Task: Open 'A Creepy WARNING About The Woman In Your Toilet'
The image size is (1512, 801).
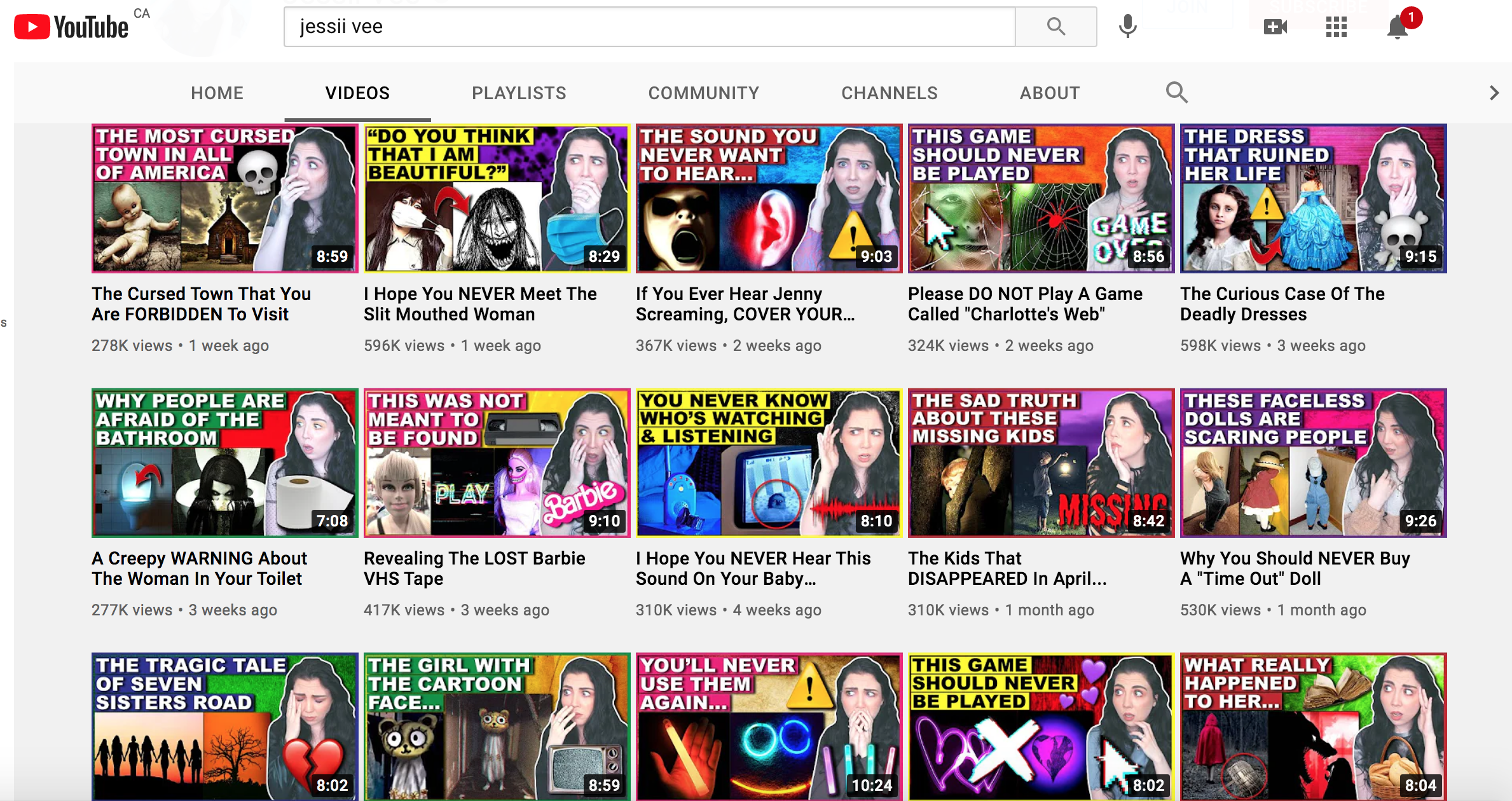Action: pyautogui.click(x=199, y=568)
